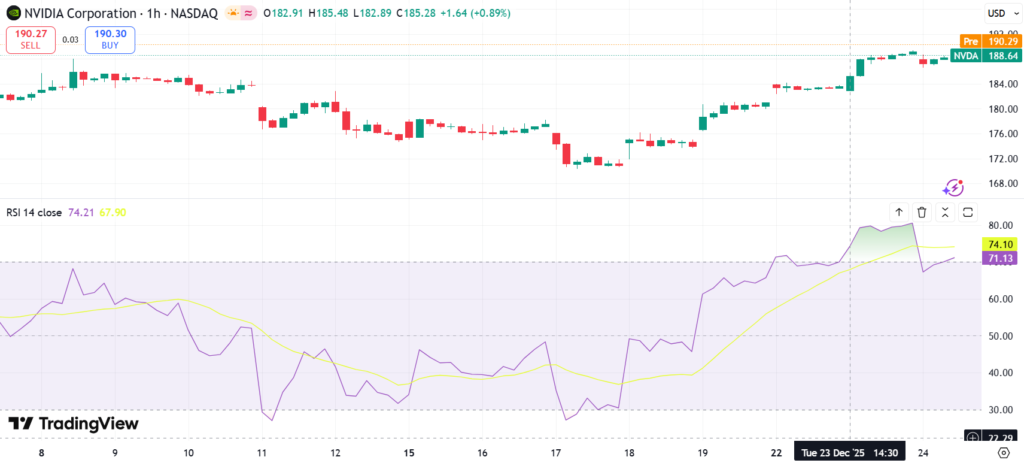Click the pre-market sun session icon
Viewport: 1024px width, 463px height.
(232, 13)
